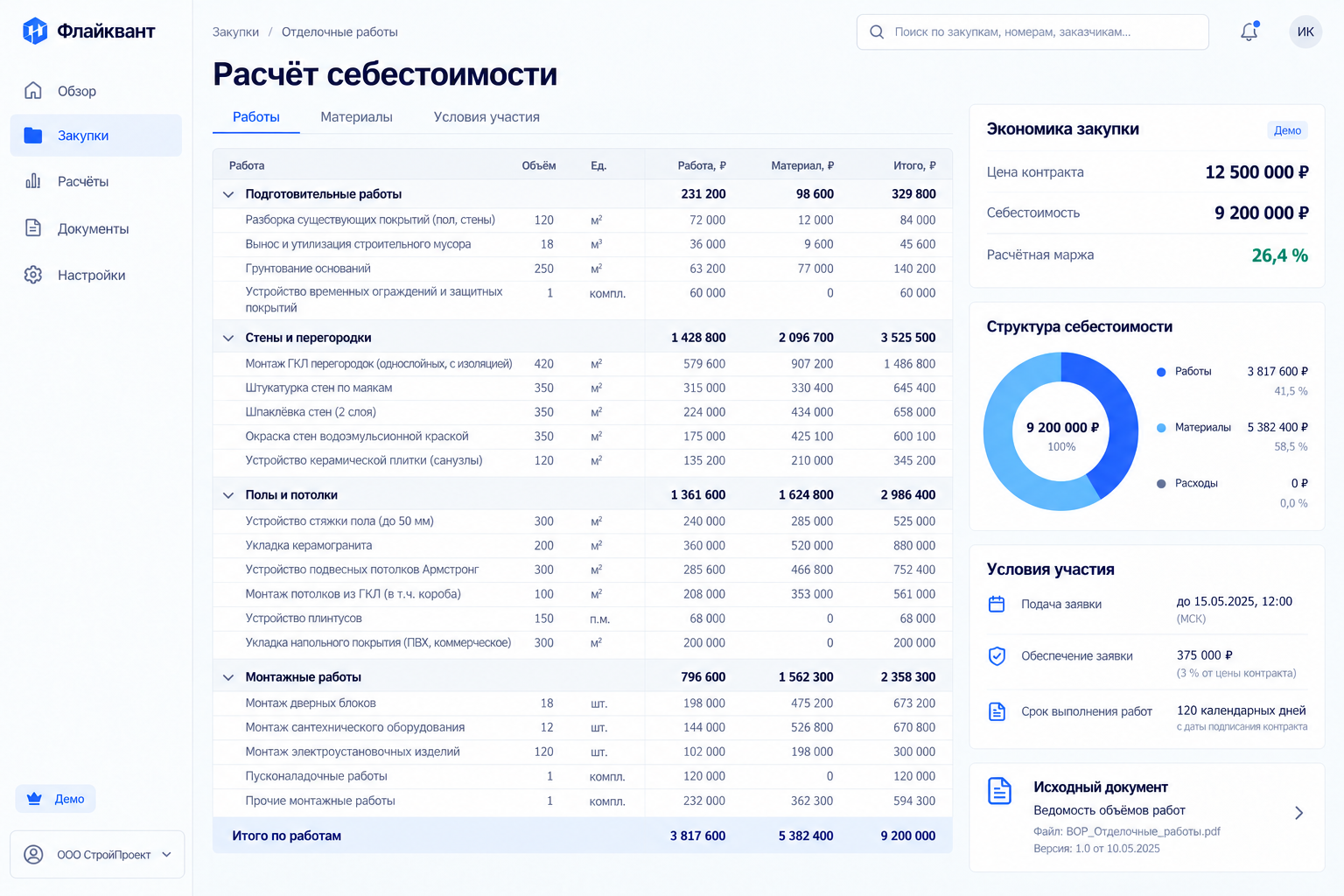This screenshot has height=896, width=1344.
Task: Collapse the Подготовительные работы group
Action: (x=228, y=194)
